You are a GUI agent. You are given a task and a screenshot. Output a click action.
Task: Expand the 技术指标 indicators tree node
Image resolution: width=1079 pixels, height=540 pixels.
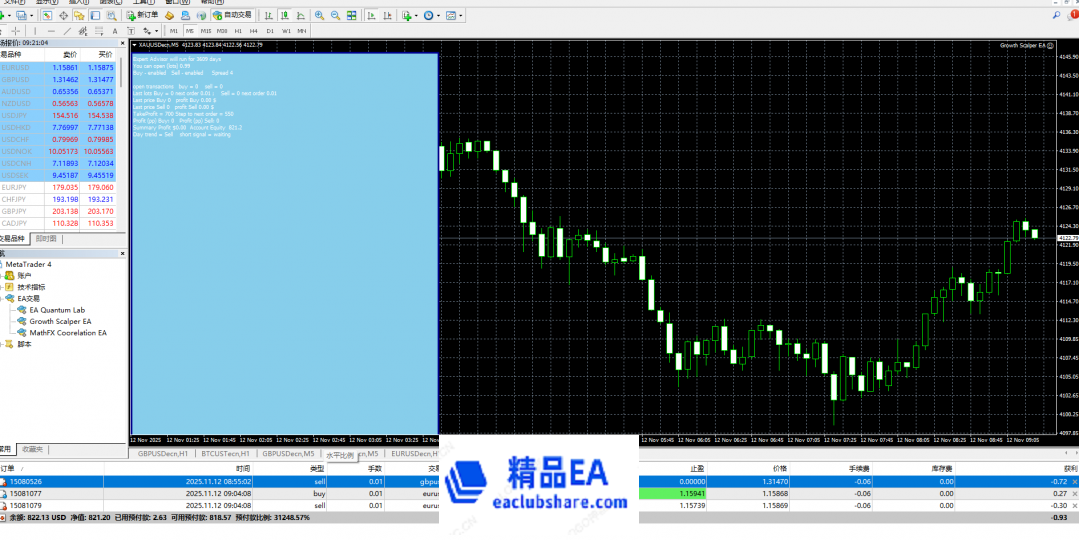tap(4, 287)
